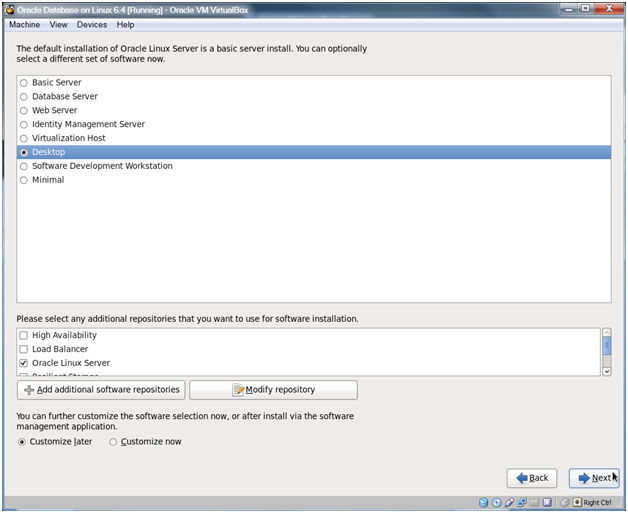
Task: Tick the Load Balancer repository checkbox
Action: pyautogui.click(x=23, y=349)
